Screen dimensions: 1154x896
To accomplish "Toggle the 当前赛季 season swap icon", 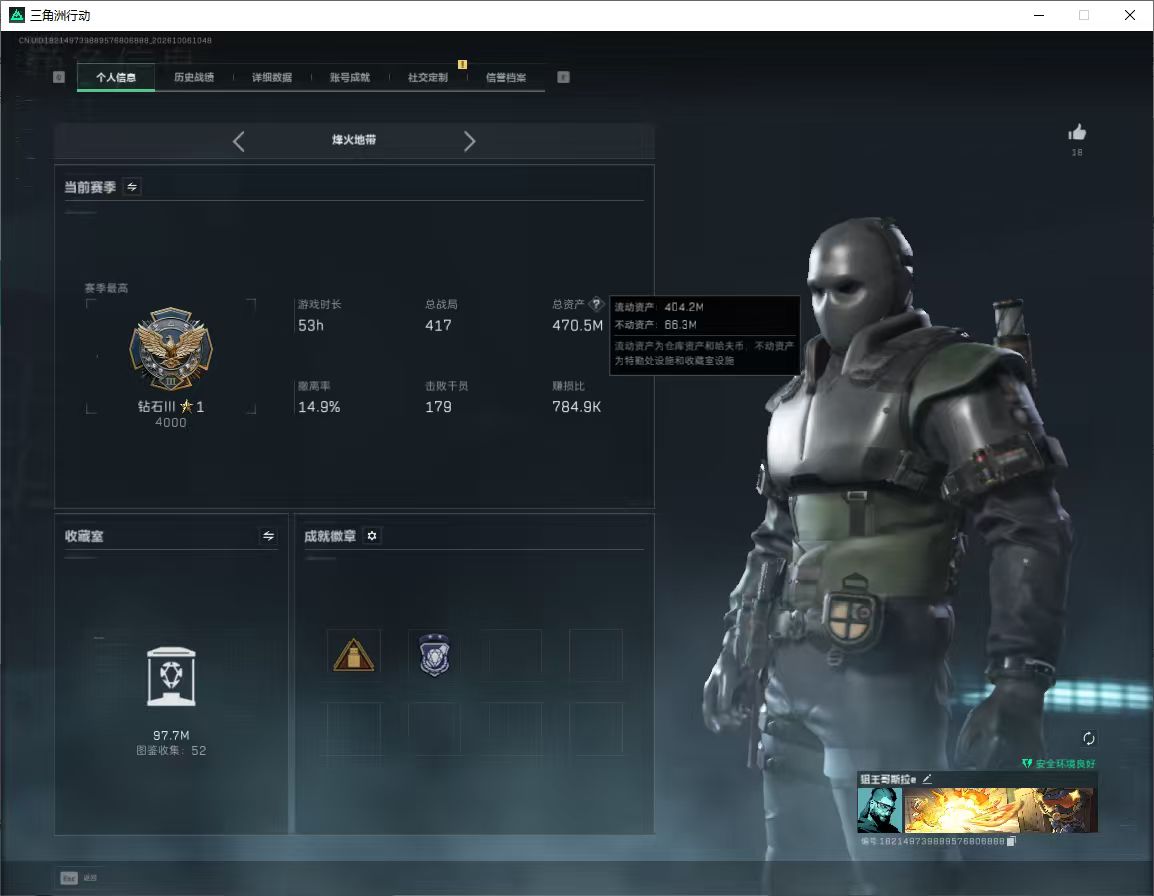I will click(132, 187).
